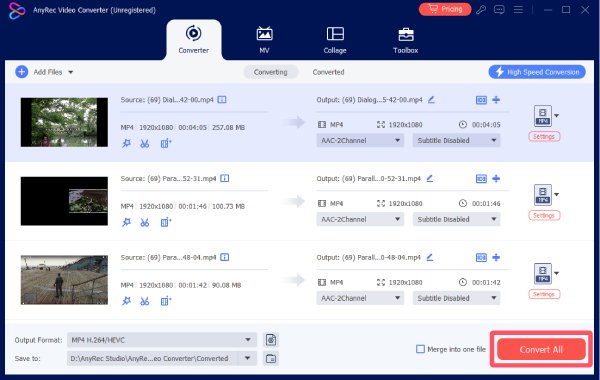
Task: Cut the 00:04:05 video with scissors
Action: (145, 144)
